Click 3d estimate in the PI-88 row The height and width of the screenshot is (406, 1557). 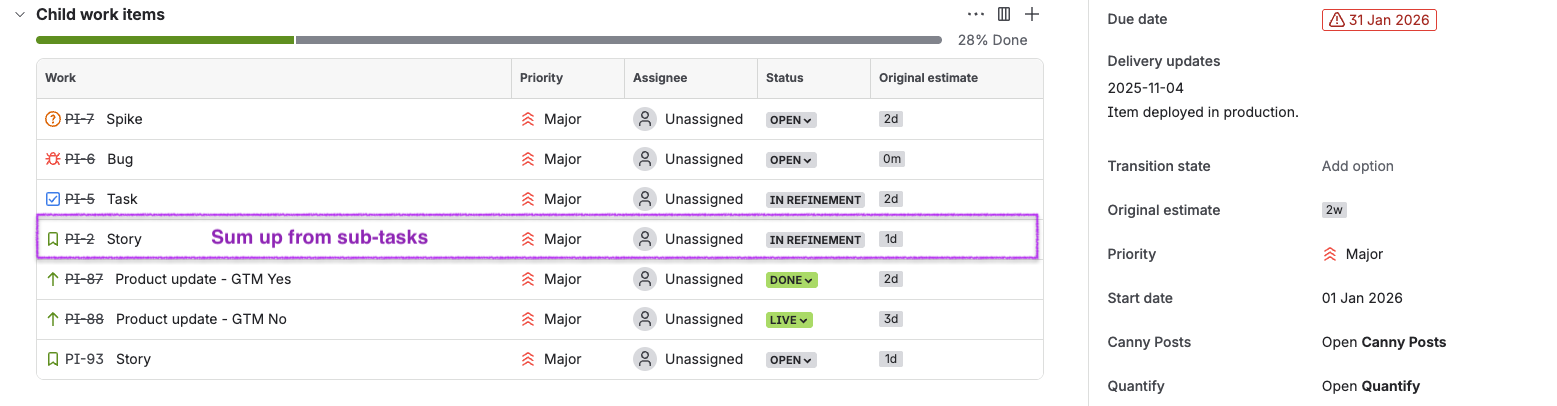click(891, 319)
